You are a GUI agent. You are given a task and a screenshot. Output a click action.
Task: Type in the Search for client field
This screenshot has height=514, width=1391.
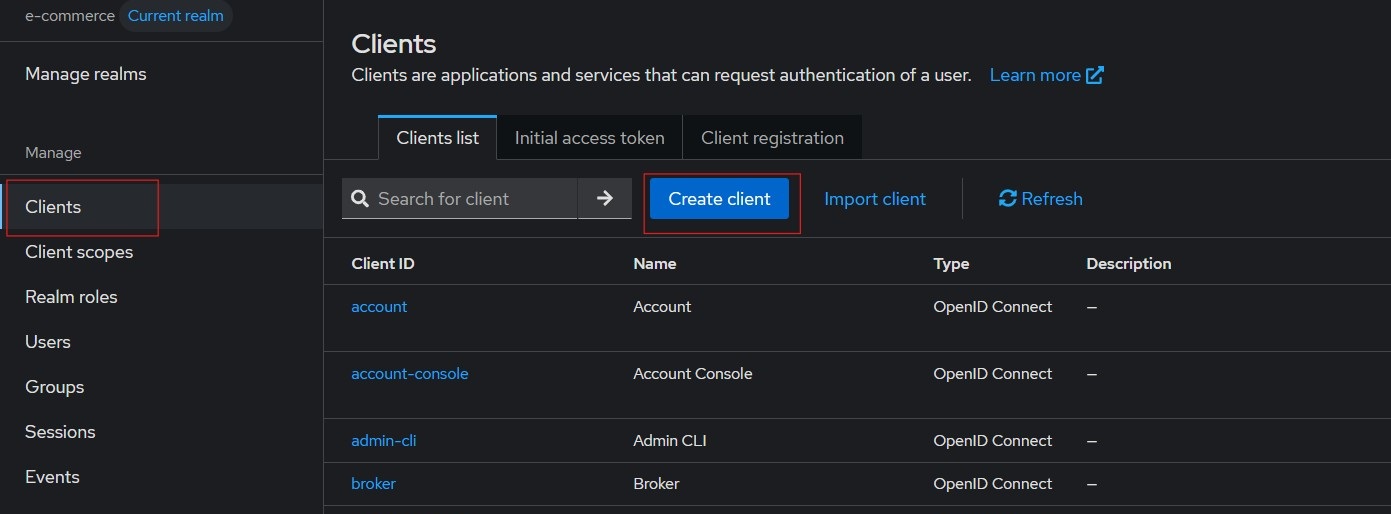[470, 199]
